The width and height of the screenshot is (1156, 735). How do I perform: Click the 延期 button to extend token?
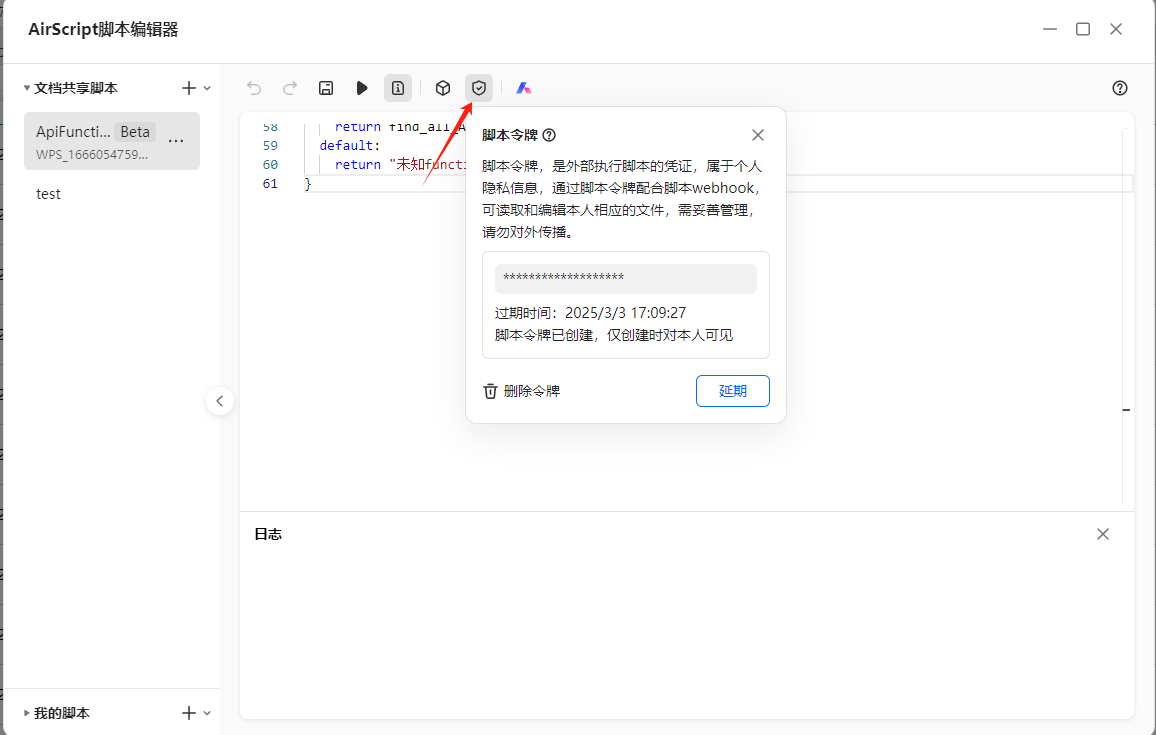[732, 391]
